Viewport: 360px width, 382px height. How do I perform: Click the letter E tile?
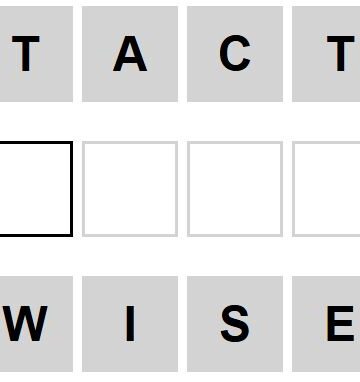[326, 324]
